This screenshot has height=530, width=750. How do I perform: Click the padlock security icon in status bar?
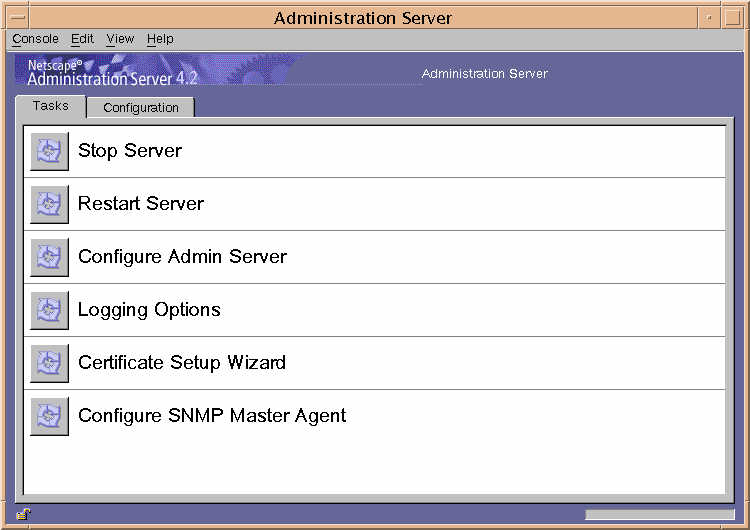(x=23, y=514)
